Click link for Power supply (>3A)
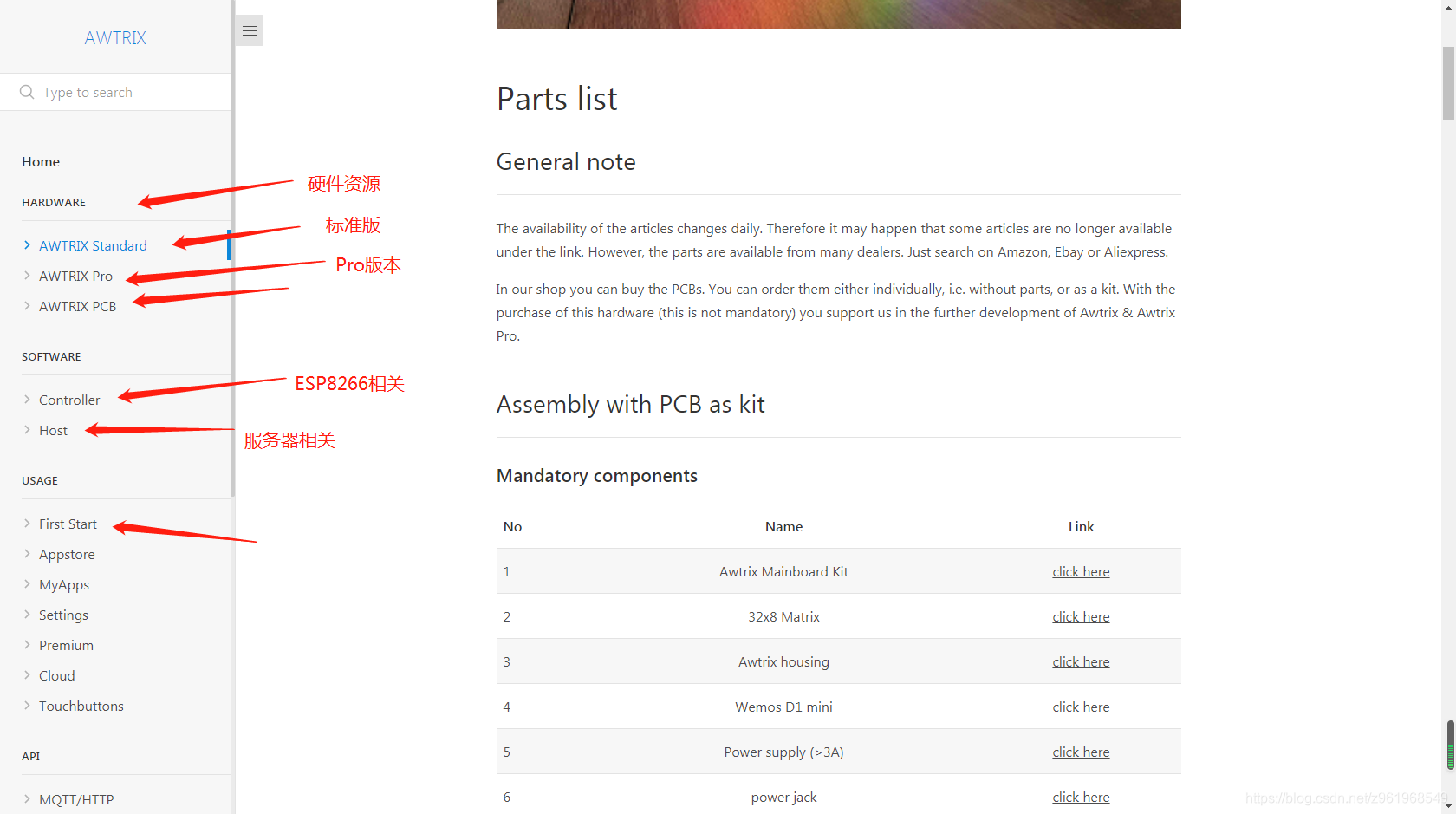The image size is (1456, 814). (1081, 752)
